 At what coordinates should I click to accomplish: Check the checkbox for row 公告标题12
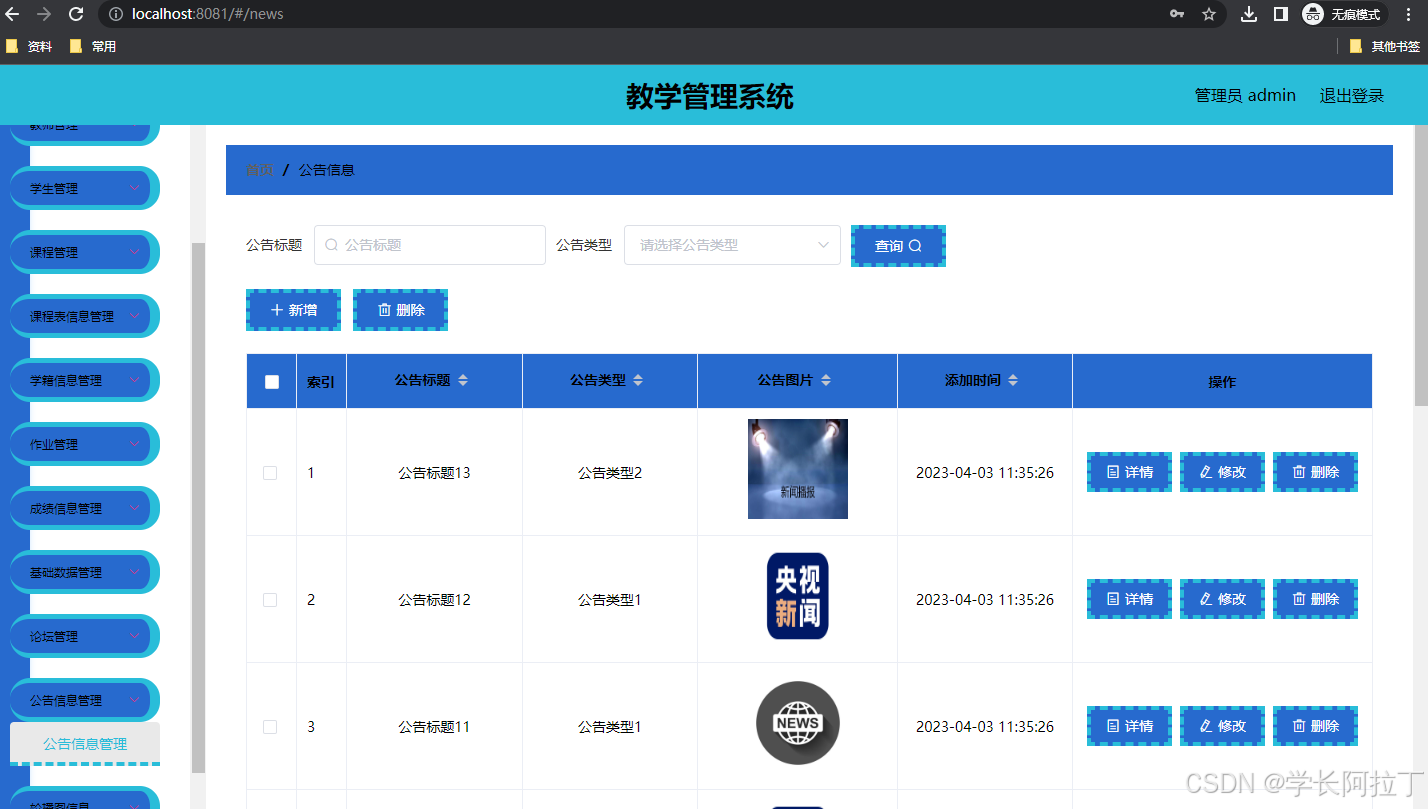(x=270, y=599)
